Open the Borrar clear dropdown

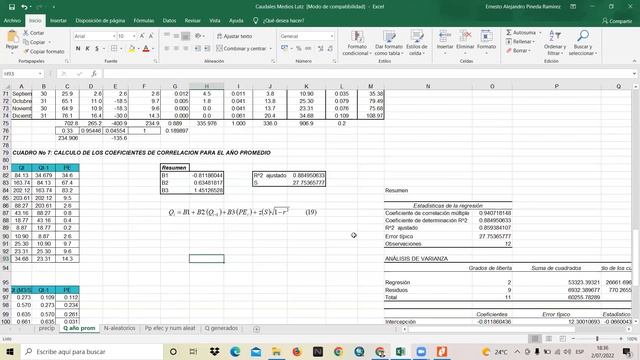pos(518,51)
